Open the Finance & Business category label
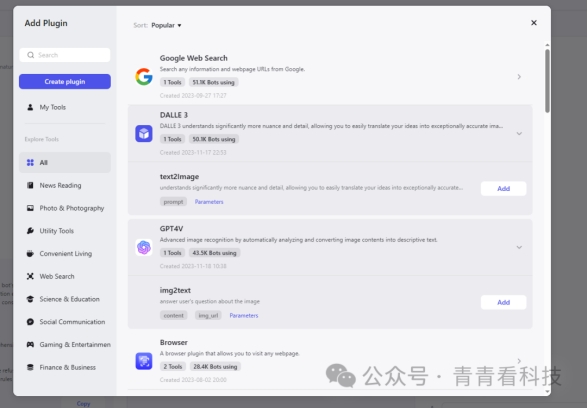The height and width of the screenshot is (408, 588). click(x=68, y=367)
